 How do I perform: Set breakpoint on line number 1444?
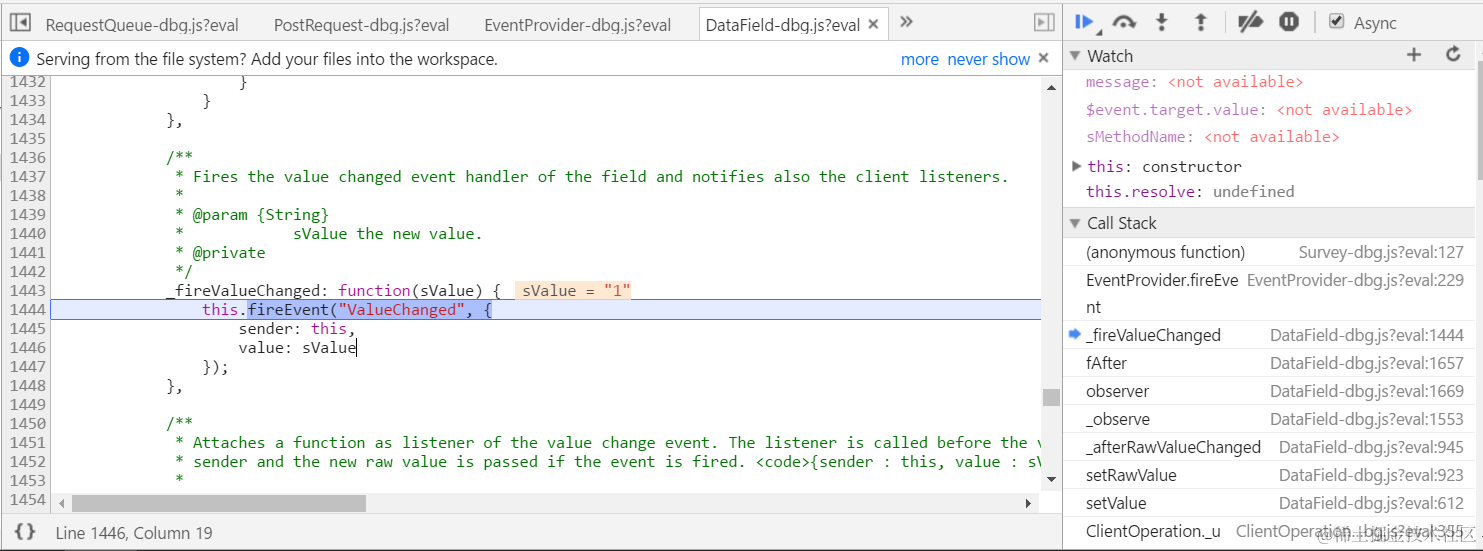coord(27,310)
